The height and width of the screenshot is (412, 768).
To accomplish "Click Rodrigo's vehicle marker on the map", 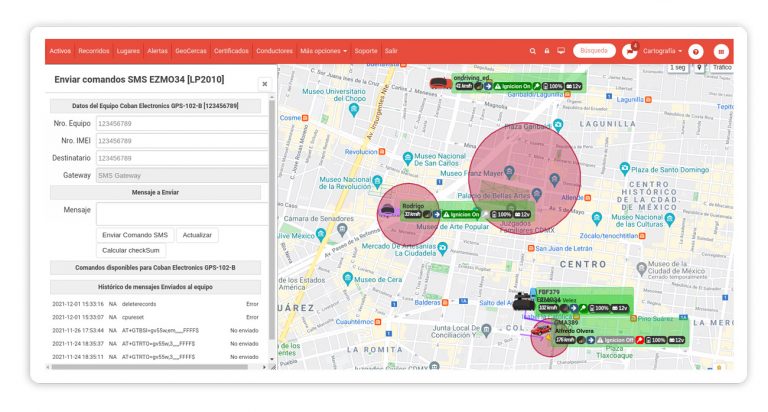I will [x=387, y=211].
